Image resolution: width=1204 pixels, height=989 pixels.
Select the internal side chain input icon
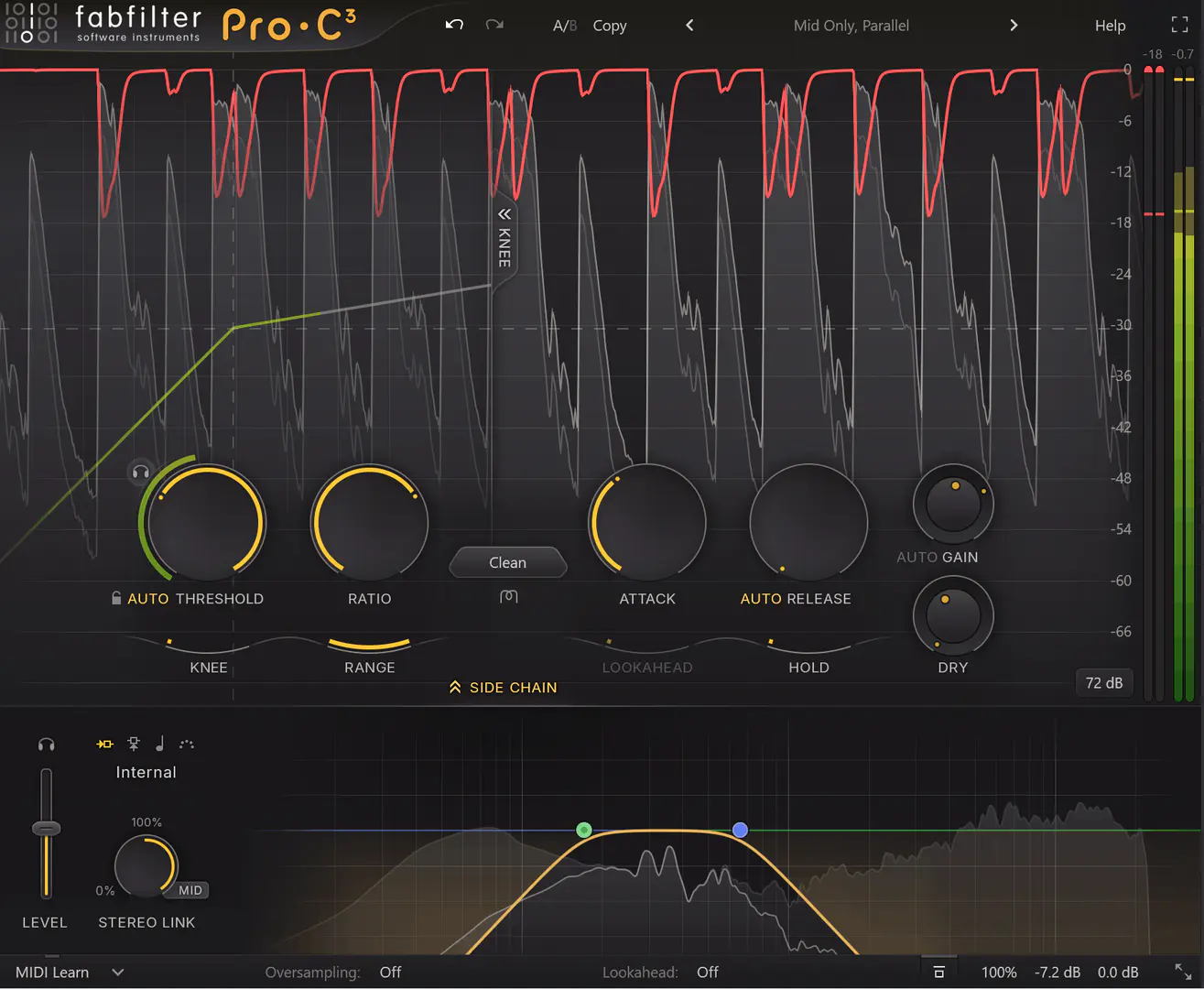coord(105,744)
